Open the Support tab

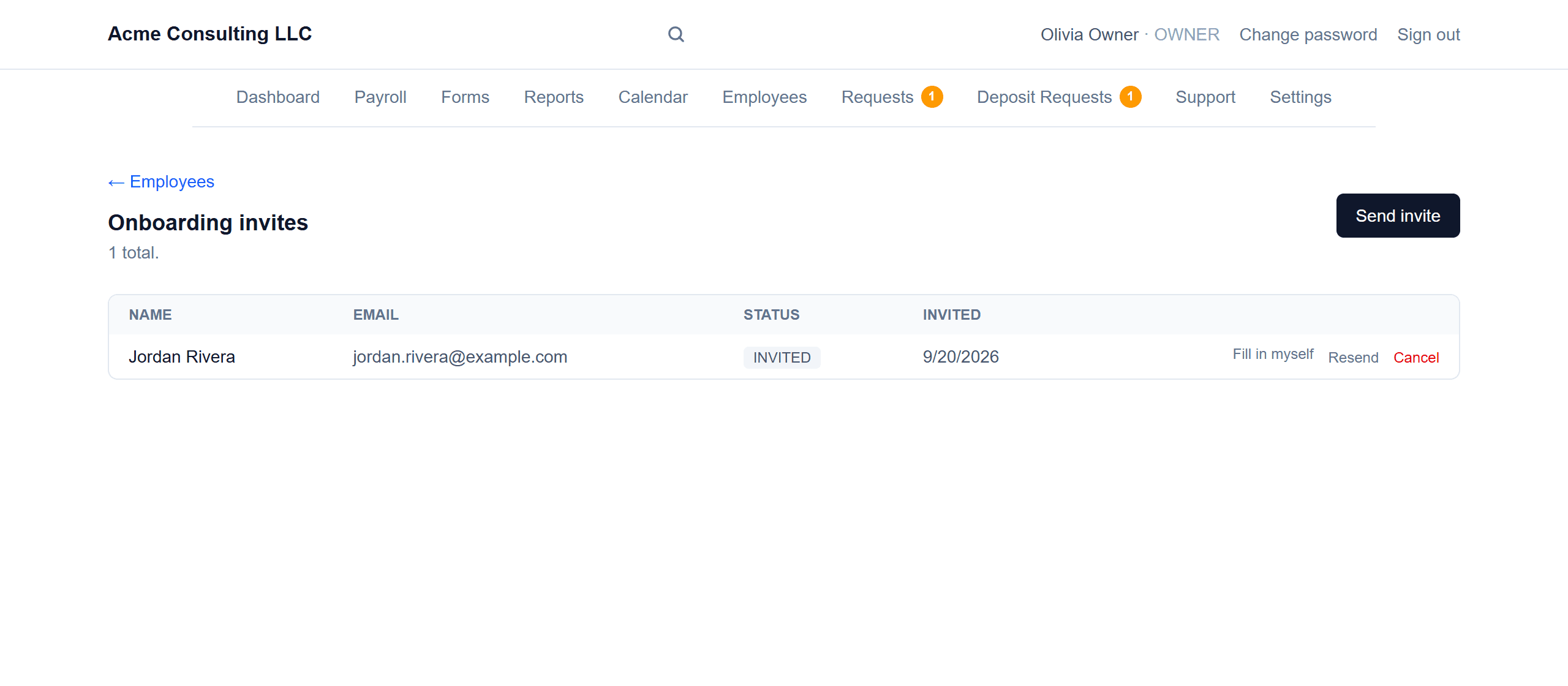coord(1205,97)
